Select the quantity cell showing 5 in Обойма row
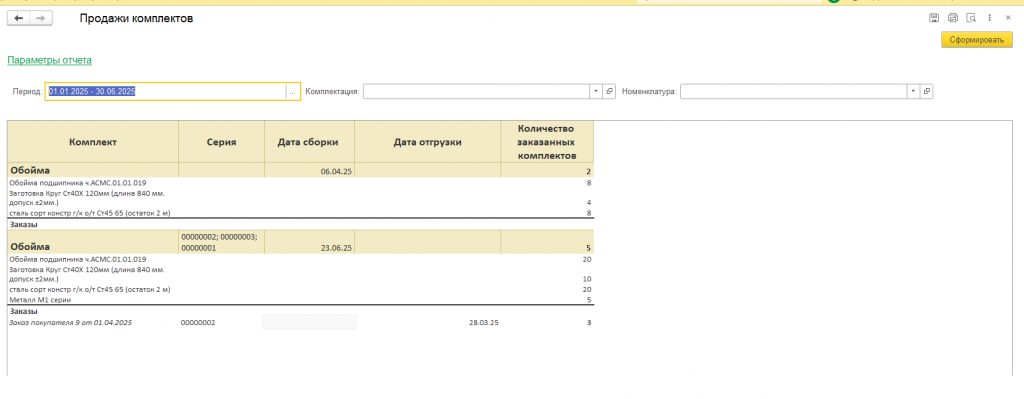Image resolution: width=1024 pixels, height=399 pixels. [547, 242]
